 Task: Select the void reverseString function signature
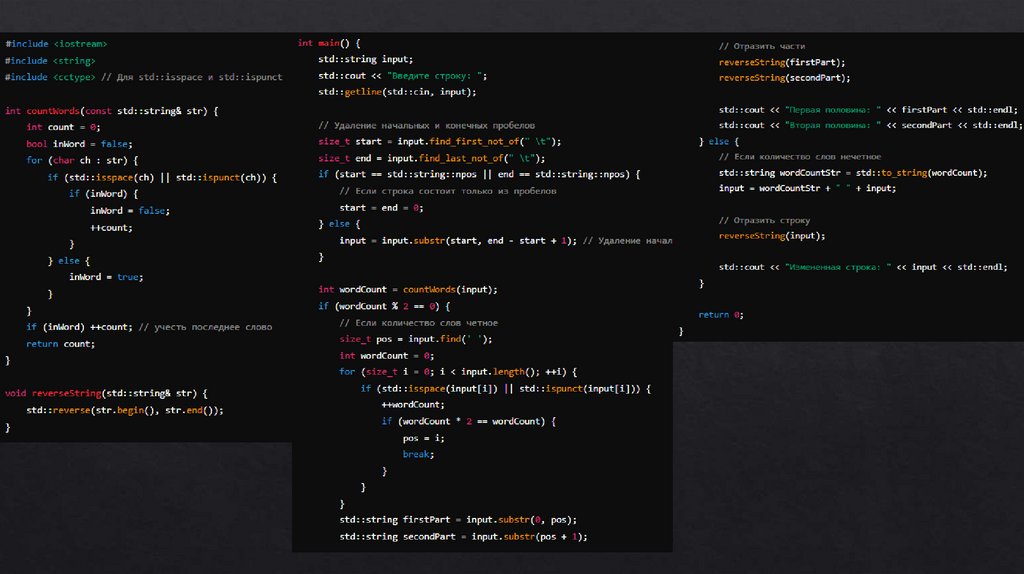point(106,394)
